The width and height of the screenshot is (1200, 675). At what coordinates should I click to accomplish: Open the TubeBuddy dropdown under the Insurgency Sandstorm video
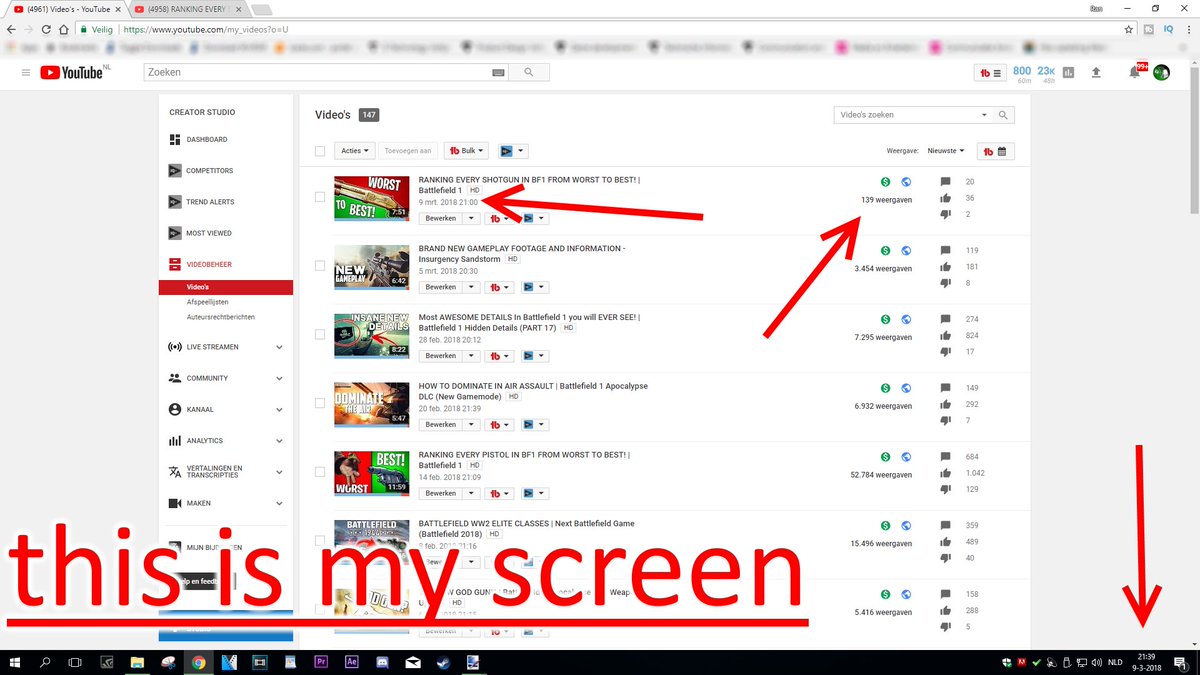point(499,287)
